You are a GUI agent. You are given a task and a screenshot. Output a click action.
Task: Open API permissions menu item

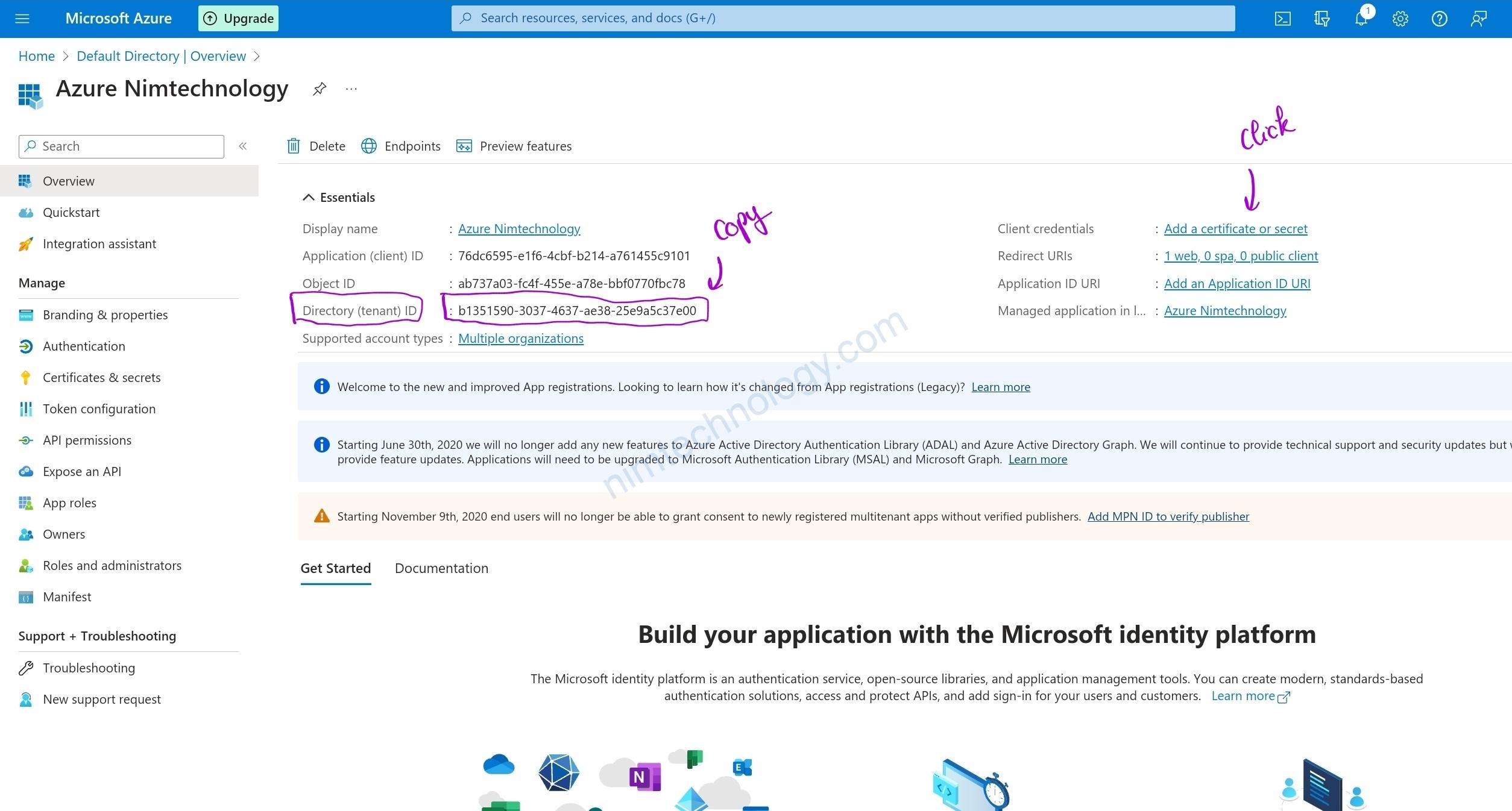click(87, 440)
